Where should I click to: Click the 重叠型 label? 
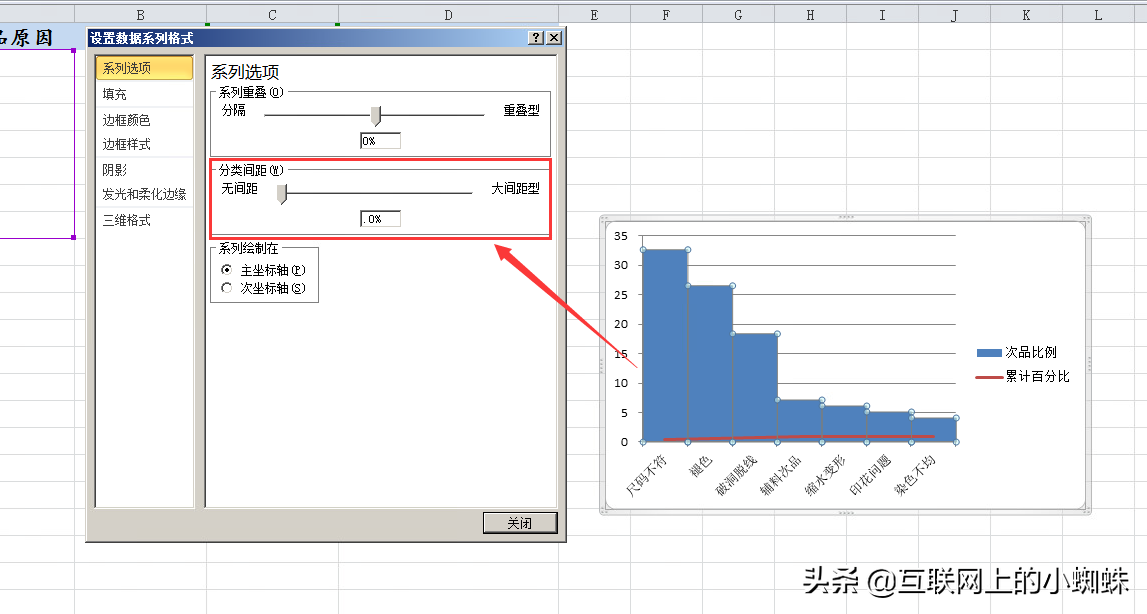[521, 111]
